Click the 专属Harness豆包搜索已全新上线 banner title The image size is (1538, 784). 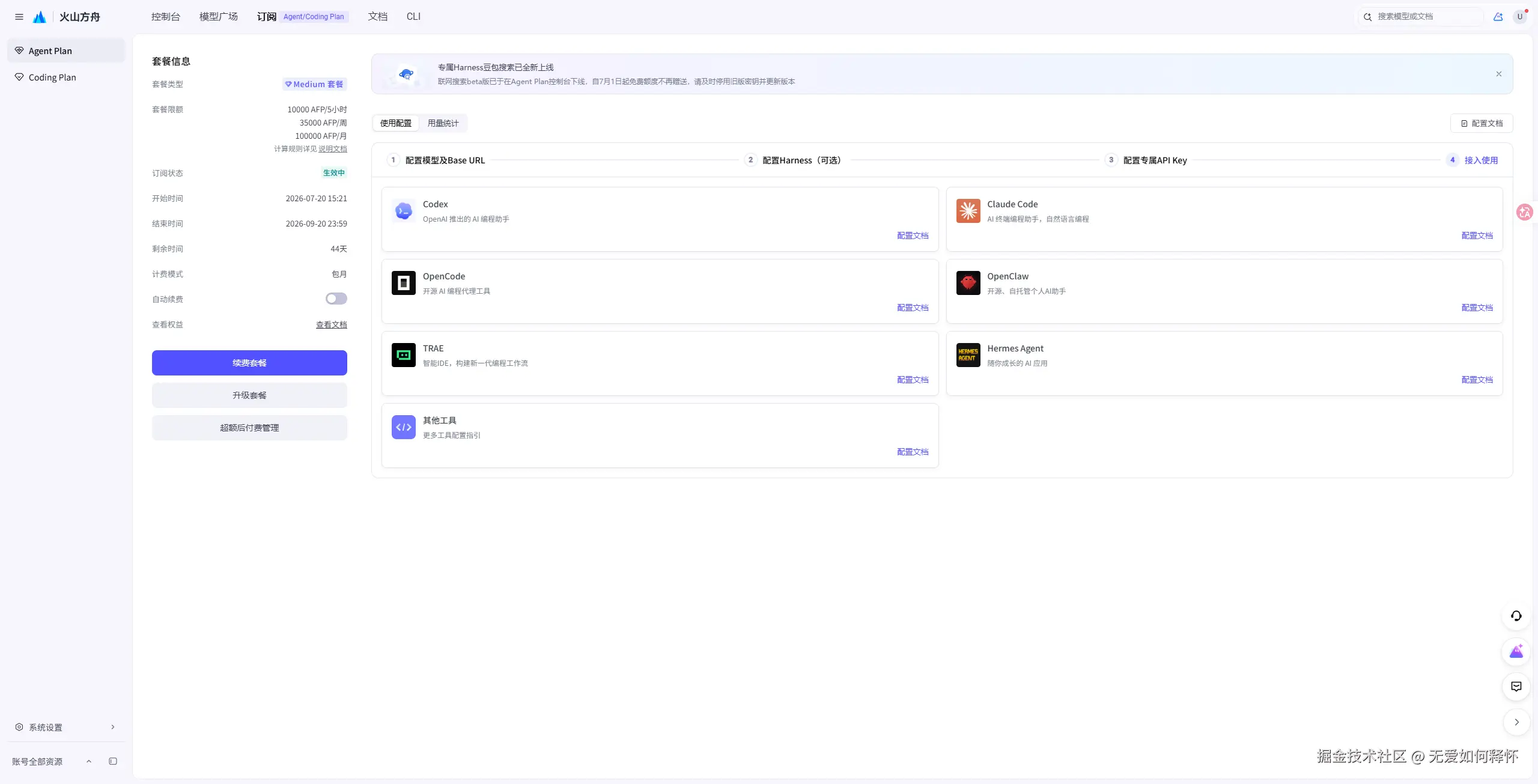click(496, 67)
